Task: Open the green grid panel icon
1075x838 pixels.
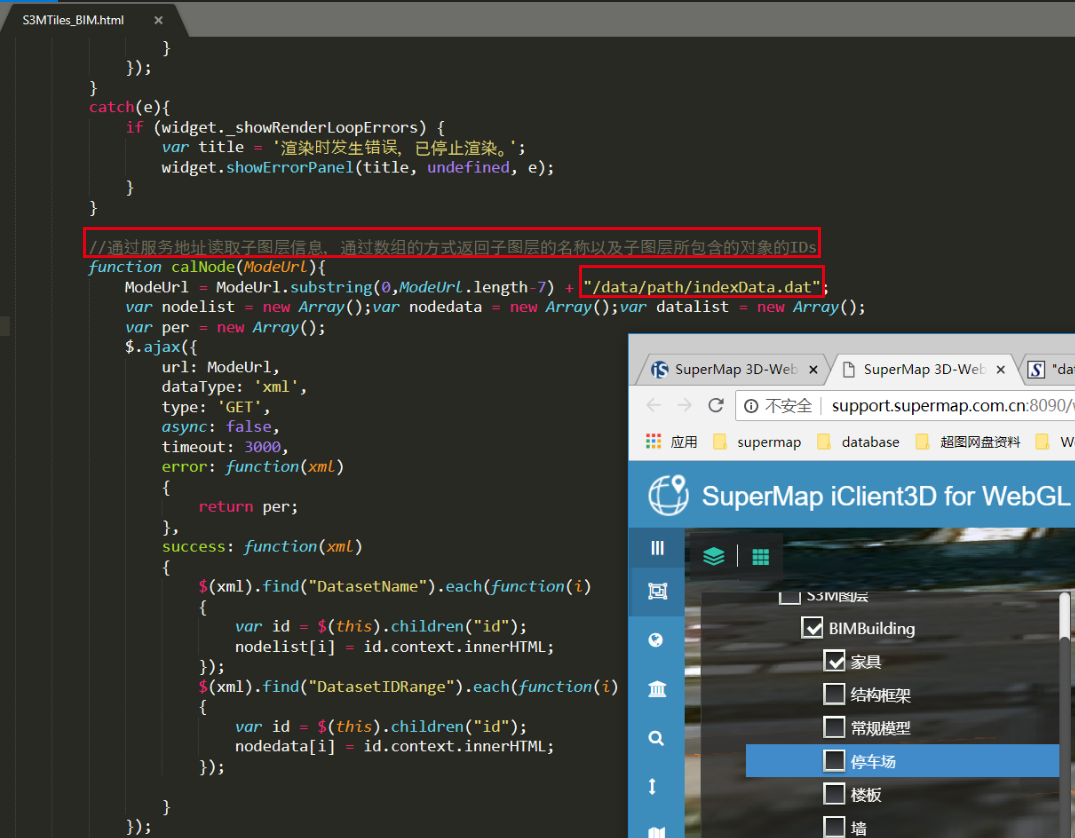Action: pyautogui.click(x=760, y=557)
